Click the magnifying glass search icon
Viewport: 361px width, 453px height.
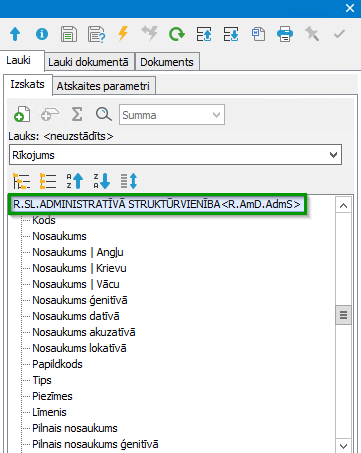(x=104, y=114)
